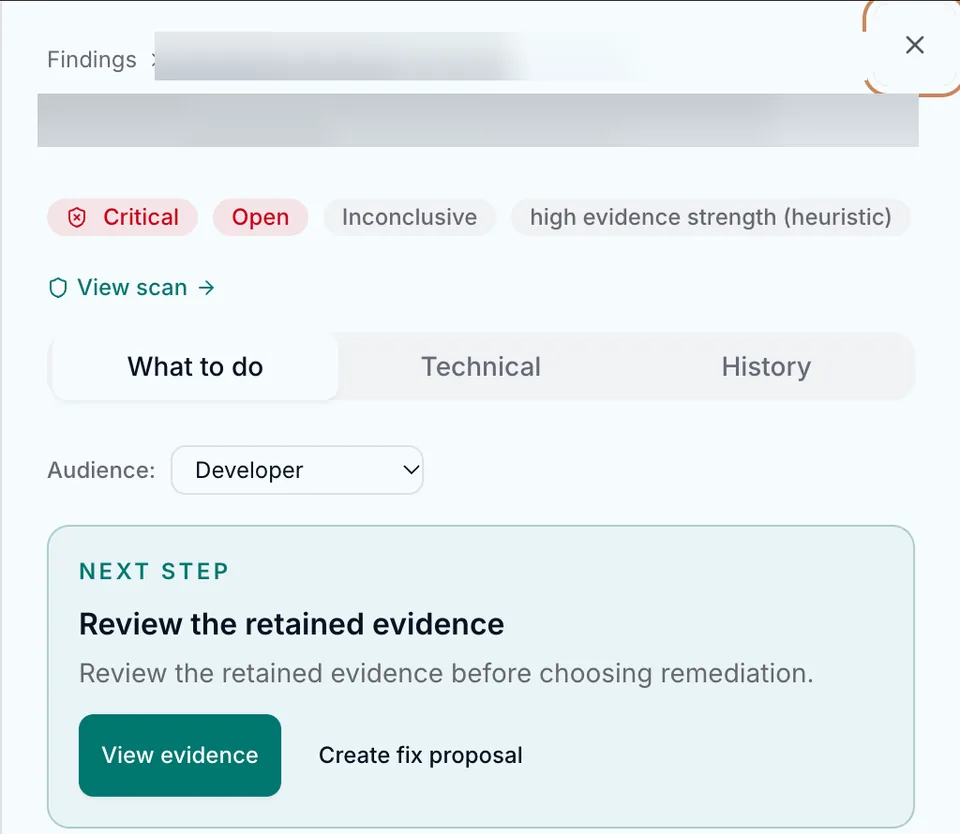Open the Audience dropdown showing Developer
The height and width of the screenshot is (834, 960).
pos(297,470)
